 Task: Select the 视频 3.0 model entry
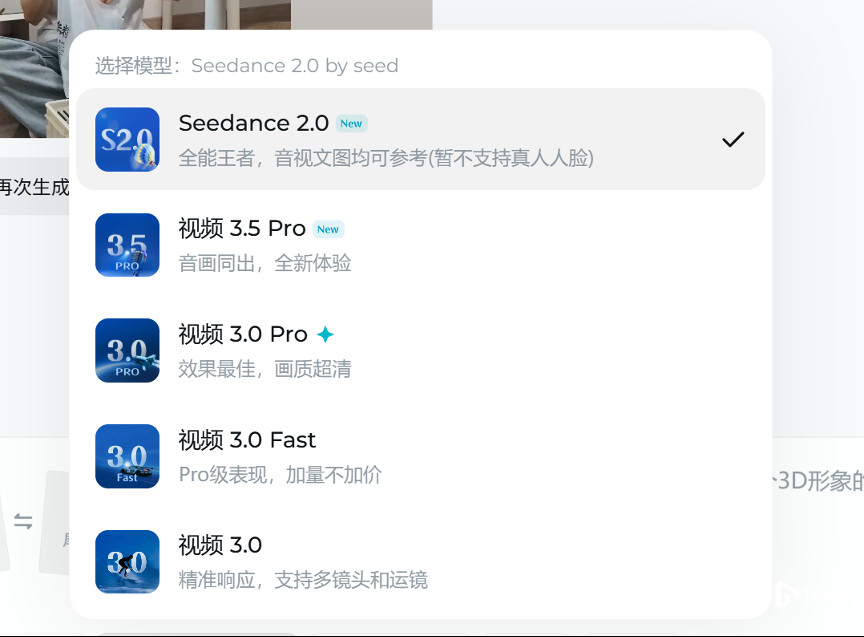420,562
